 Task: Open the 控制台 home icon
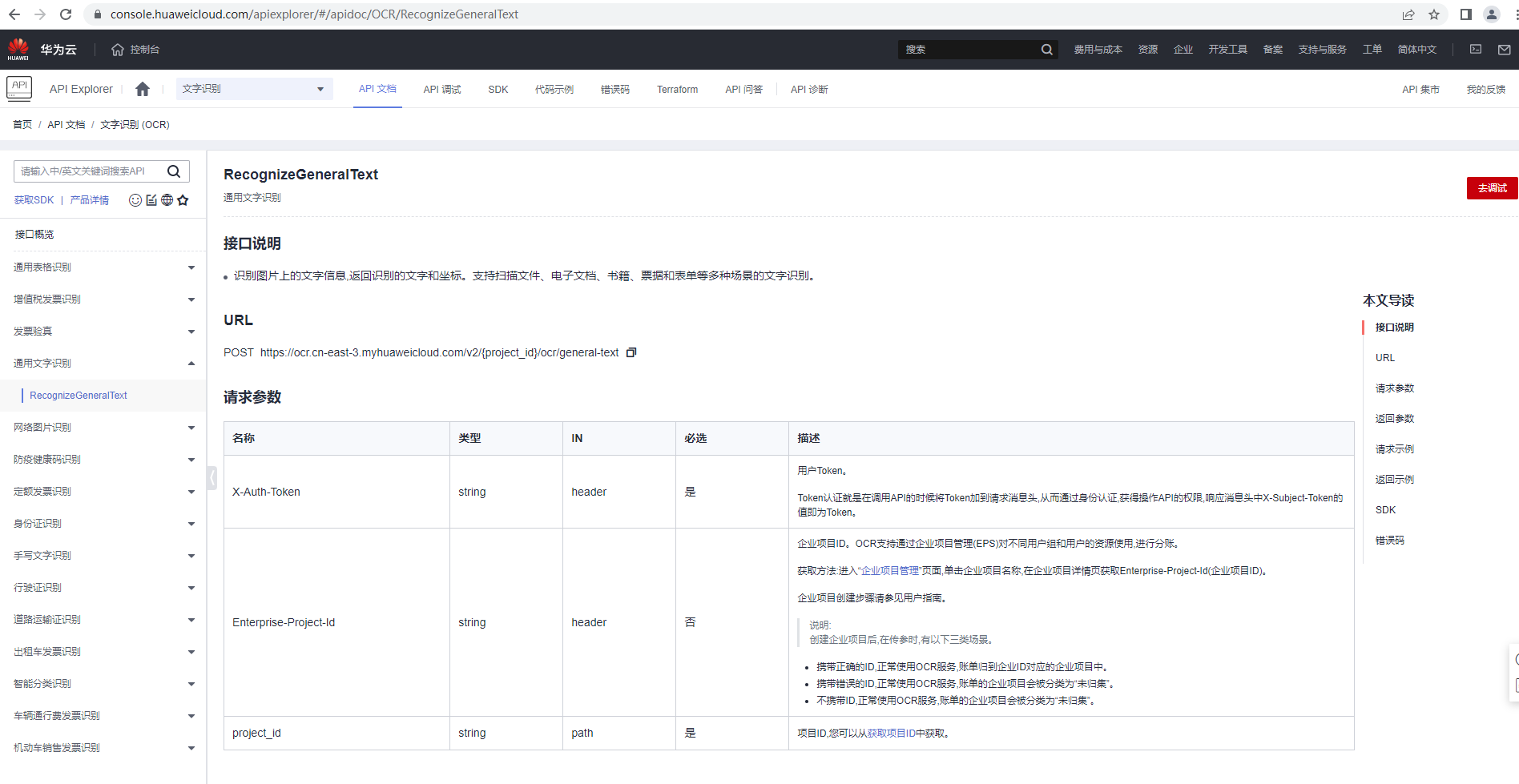118,50
